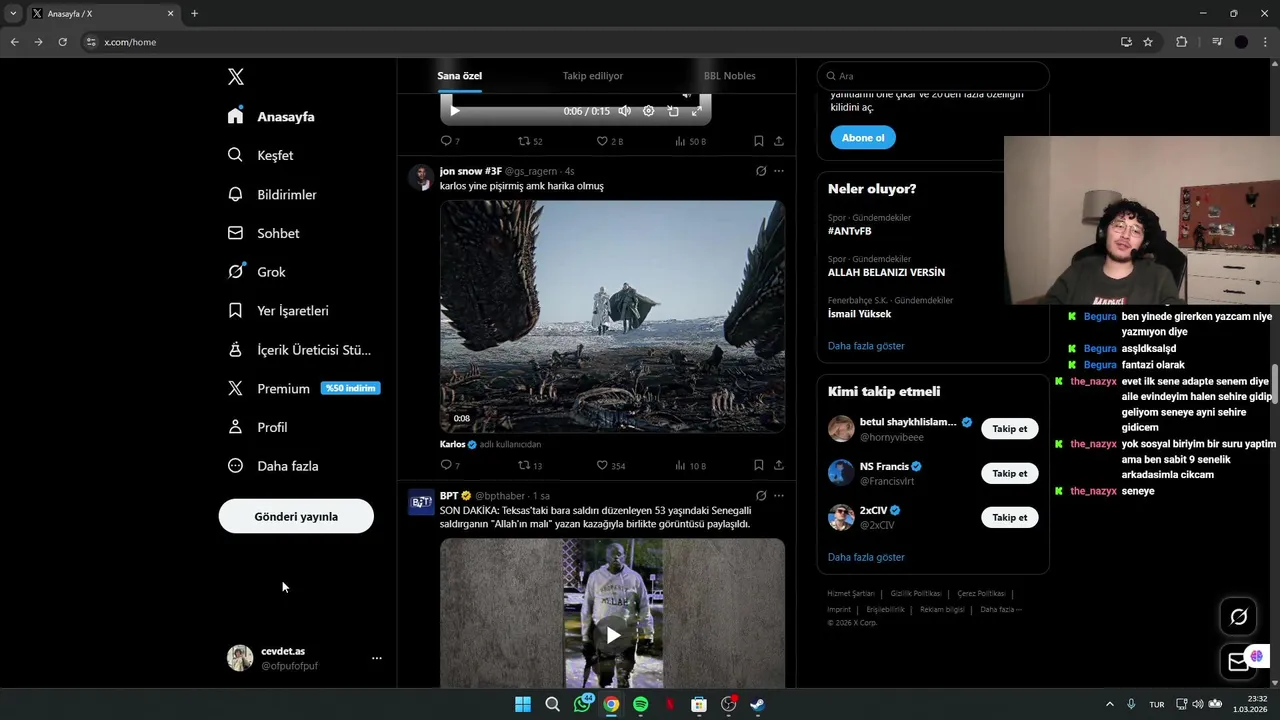The image size is (1280, 720).
Task: Open dragon video thumbnail in jon snow post
Action: (612, 316)
